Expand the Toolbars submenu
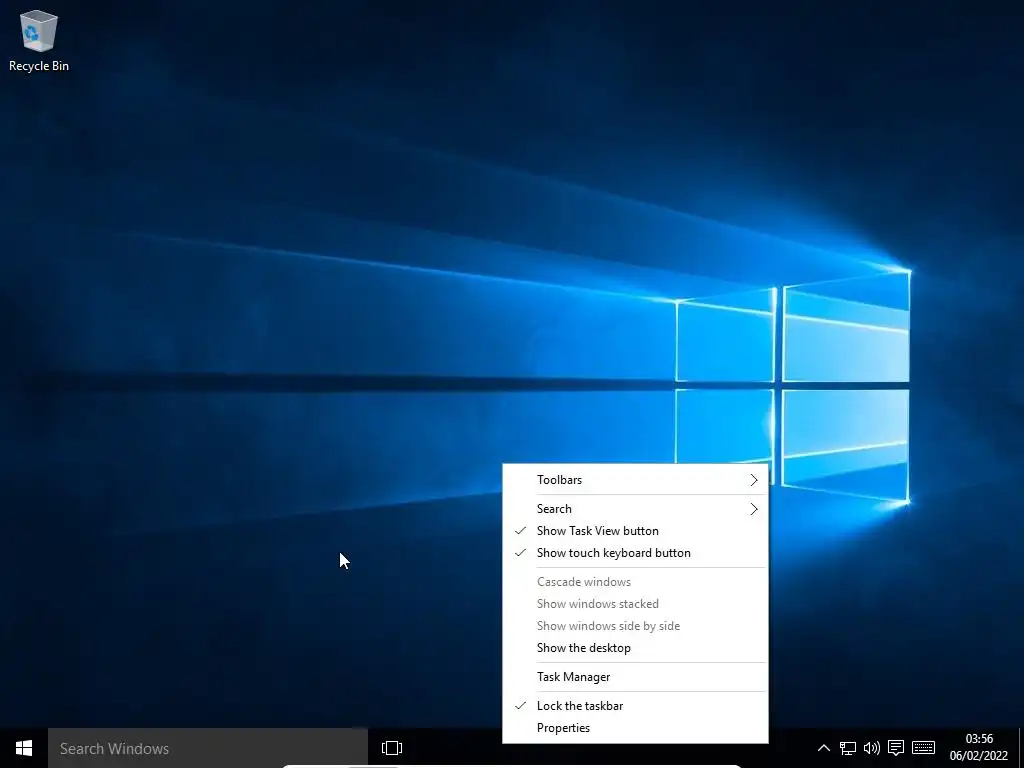The height and width of the screenshot is (768, 1024). click(x=635, y=480)
